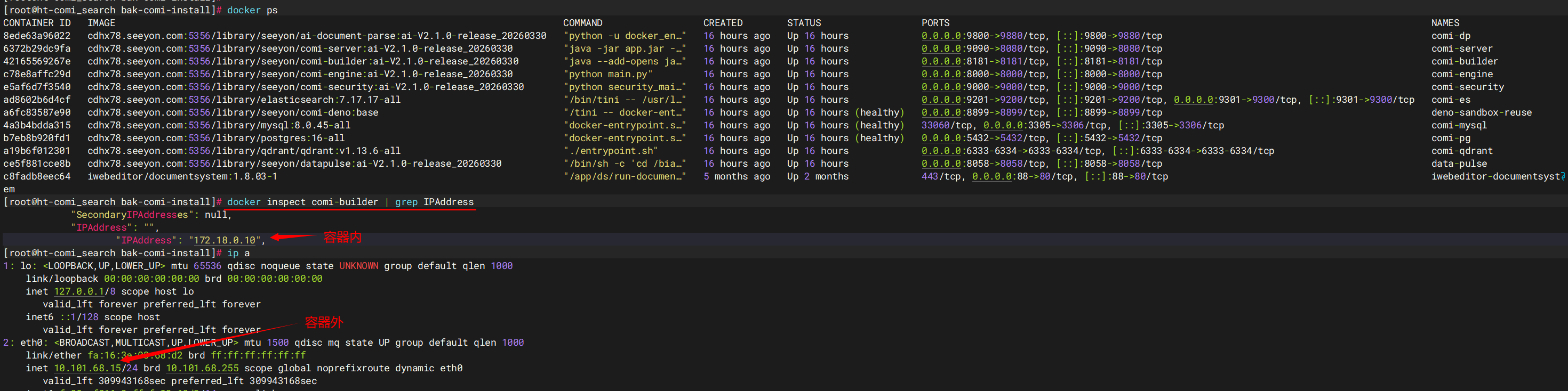Click the NAMES column header
The width and height of the screenshot is (1568, 391).
1445,23
